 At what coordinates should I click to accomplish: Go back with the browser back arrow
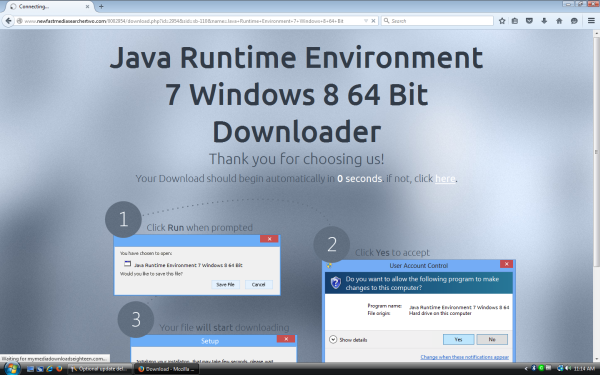8,21
